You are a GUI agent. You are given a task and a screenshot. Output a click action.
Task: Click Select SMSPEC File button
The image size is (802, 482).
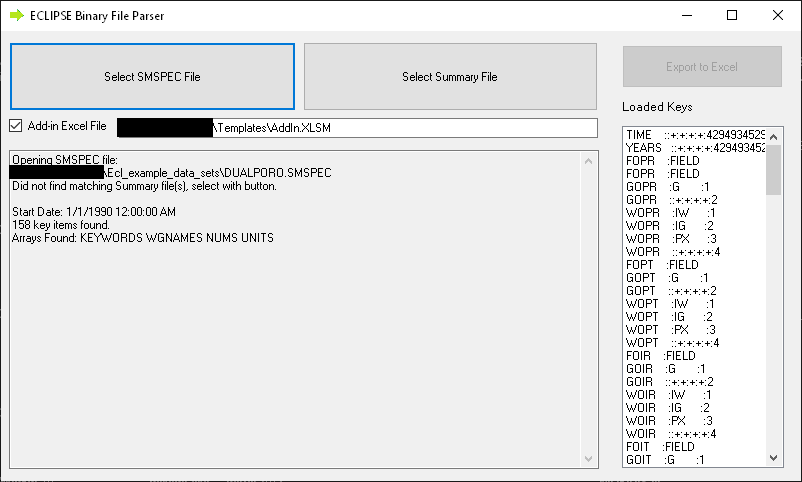pos(152,77)
